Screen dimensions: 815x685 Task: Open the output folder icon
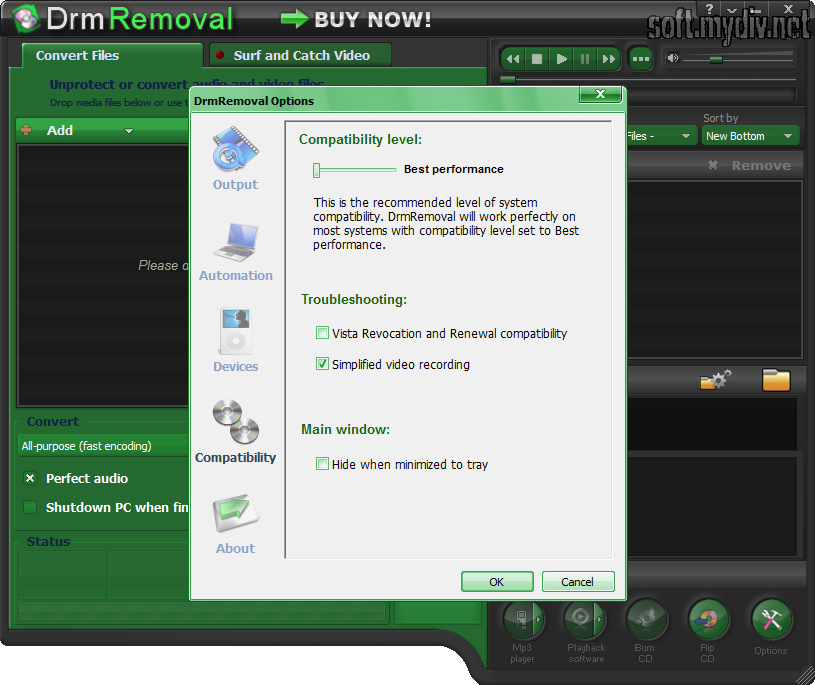coord(776,379)
